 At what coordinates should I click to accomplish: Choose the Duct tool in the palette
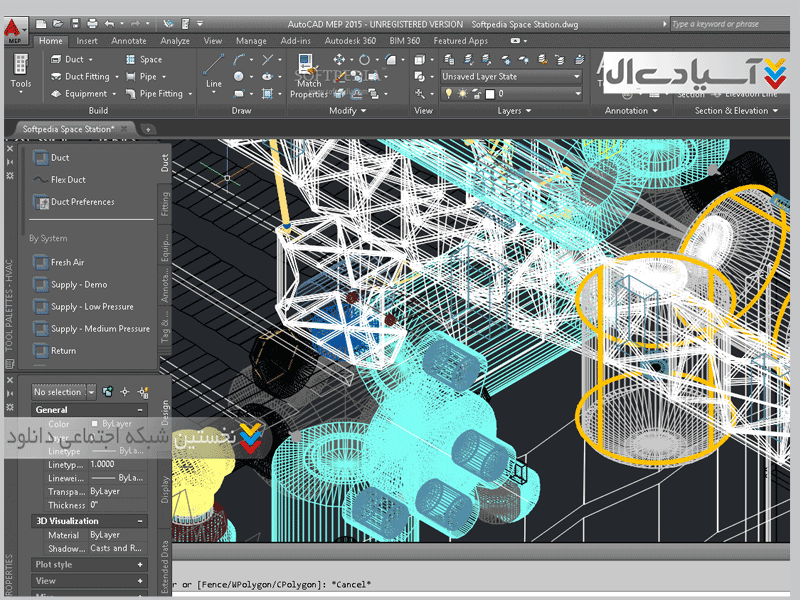(x=60, y=158)
